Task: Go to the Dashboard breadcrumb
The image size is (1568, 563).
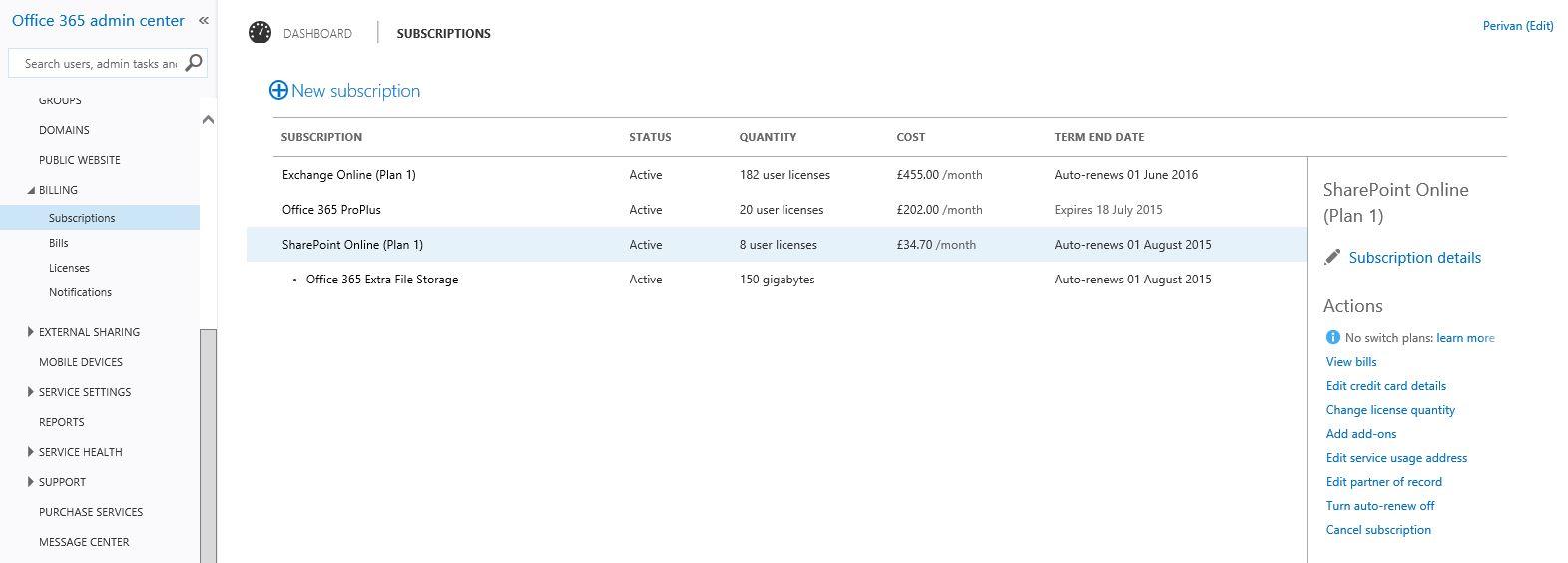Action: click(317, 33)
